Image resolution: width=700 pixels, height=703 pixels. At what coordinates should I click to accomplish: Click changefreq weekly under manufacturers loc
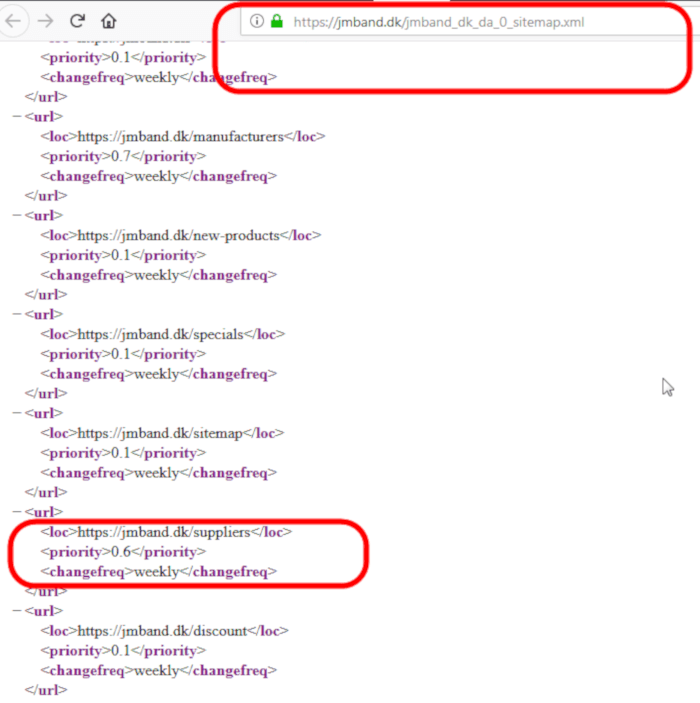click(x=159, y=176)
